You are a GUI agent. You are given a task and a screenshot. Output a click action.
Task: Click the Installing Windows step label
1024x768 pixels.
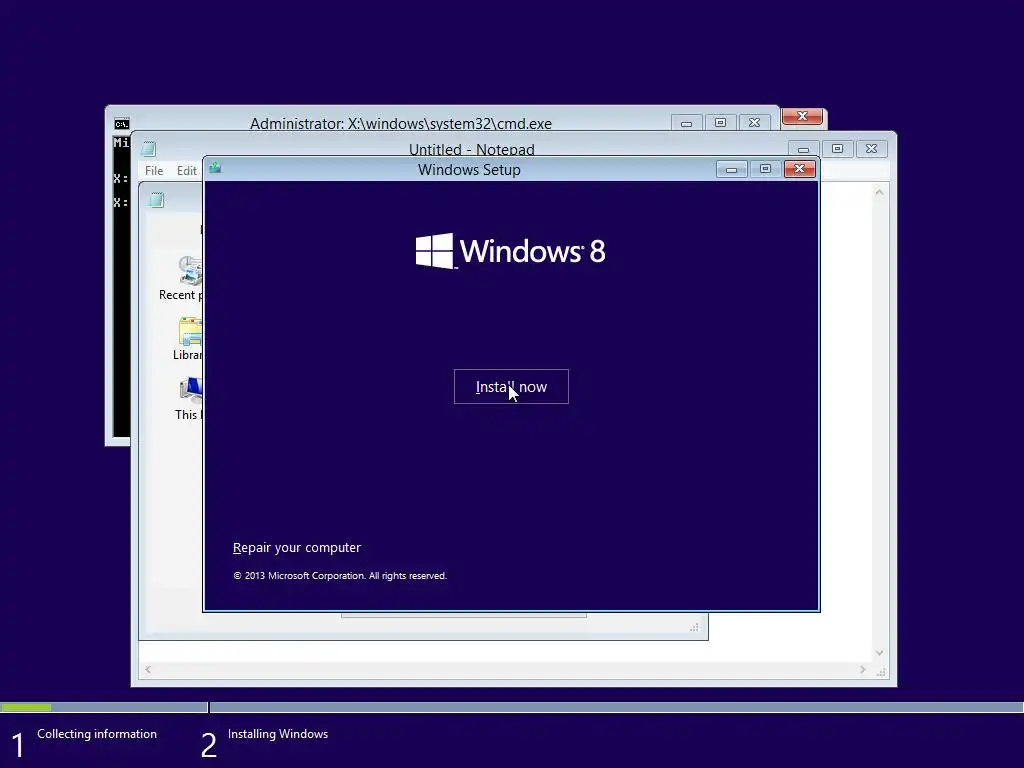(x=278, y=734)
